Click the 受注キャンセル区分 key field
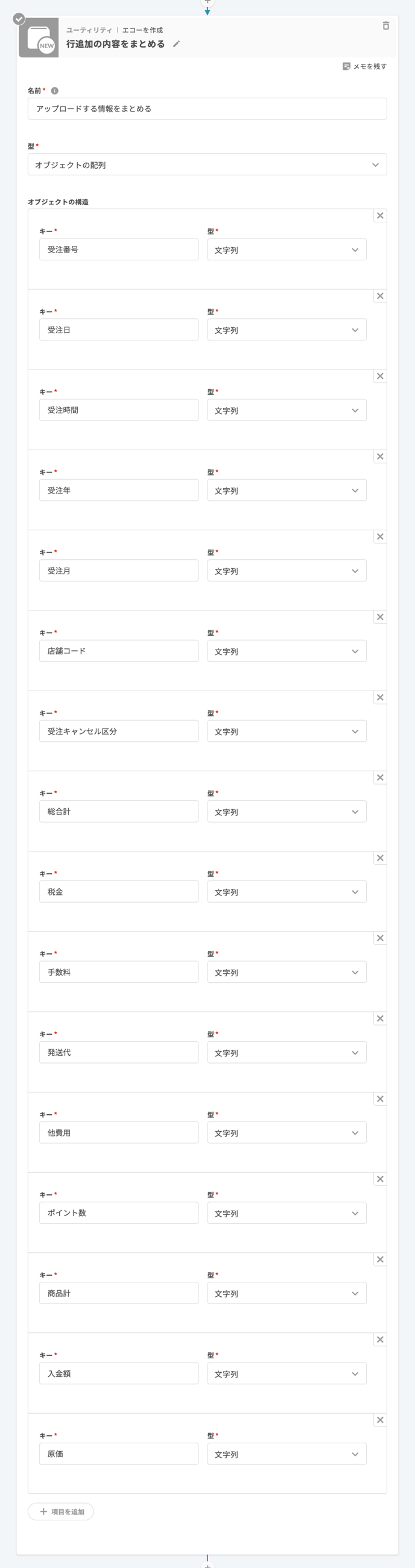The width and height of the screenshot is (415, 1568). (119, 731)
